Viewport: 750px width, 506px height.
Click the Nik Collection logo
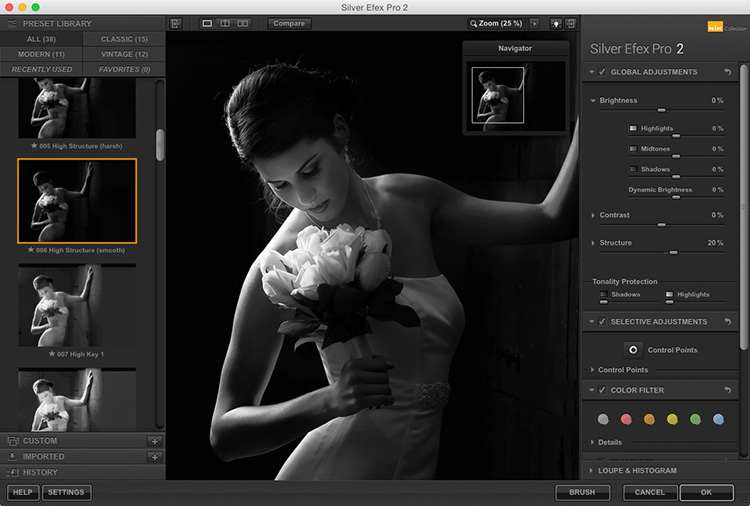(727, 27)
